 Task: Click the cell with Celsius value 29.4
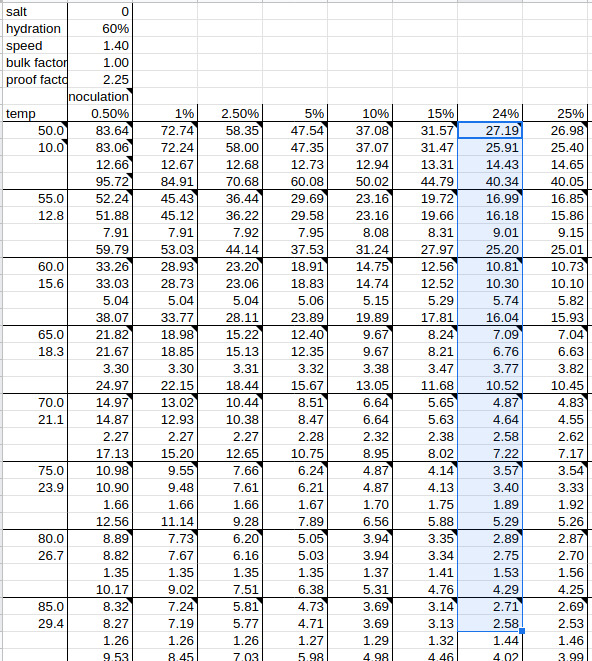[x=35, y=623]
